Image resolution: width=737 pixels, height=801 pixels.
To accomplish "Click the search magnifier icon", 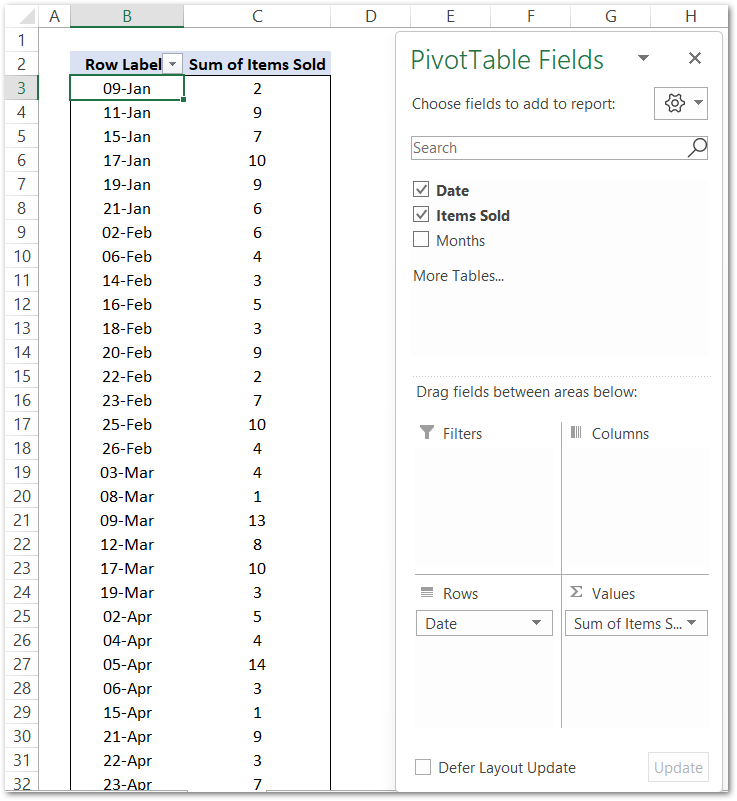I will pyautogui.click(x=697, y=148).
